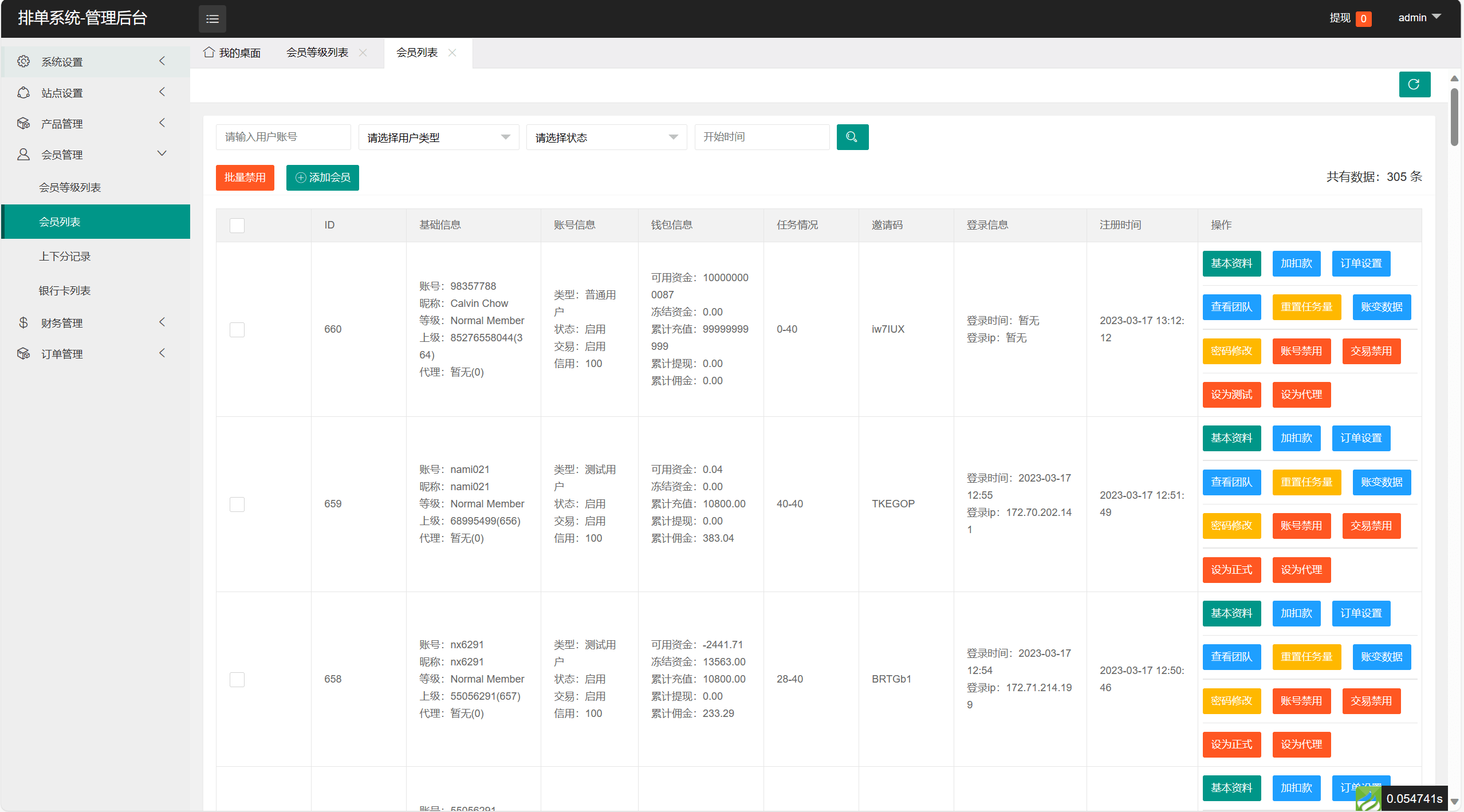Open System Settings gear icon in sidebar
1464x812 pixels.
click(x=23, y=61)
